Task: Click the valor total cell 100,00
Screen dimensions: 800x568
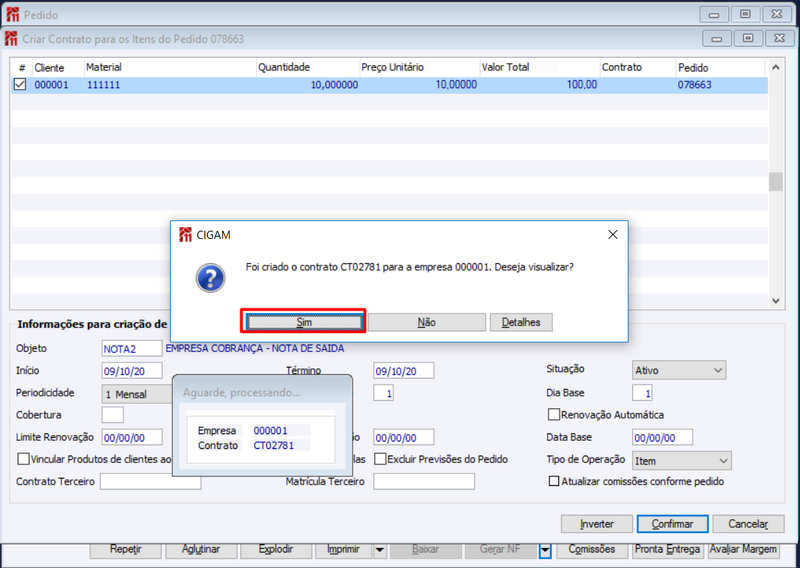Action: click(582, 84)
